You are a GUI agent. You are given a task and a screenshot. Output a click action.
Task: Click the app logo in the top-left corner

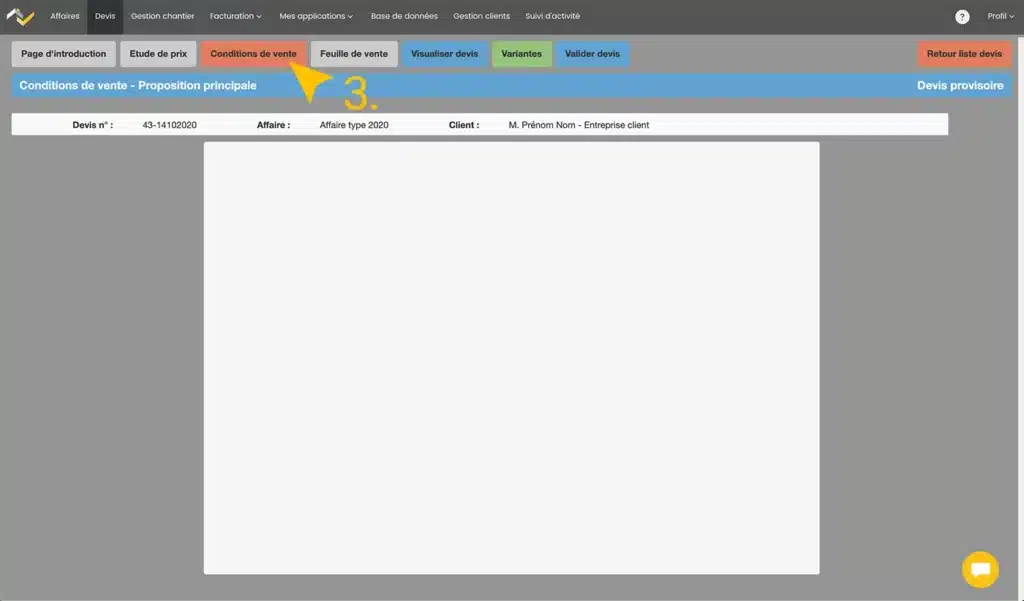coord(20,16)
